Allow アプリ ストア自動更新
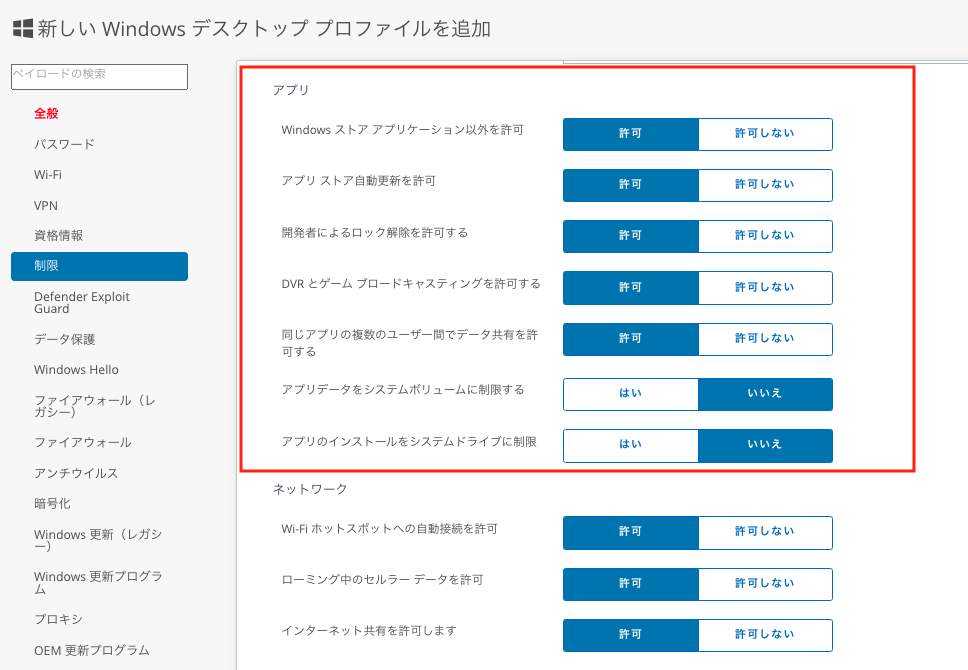This screenshot has height=670, width=968. 630,185
